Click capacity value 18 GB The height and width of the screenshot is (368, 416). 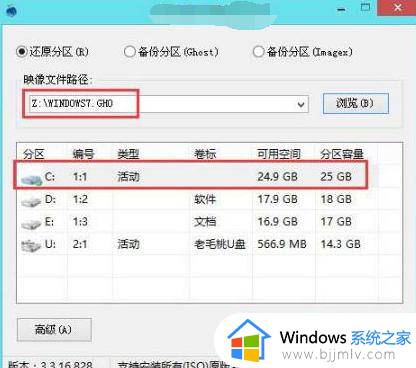(336, 199)
